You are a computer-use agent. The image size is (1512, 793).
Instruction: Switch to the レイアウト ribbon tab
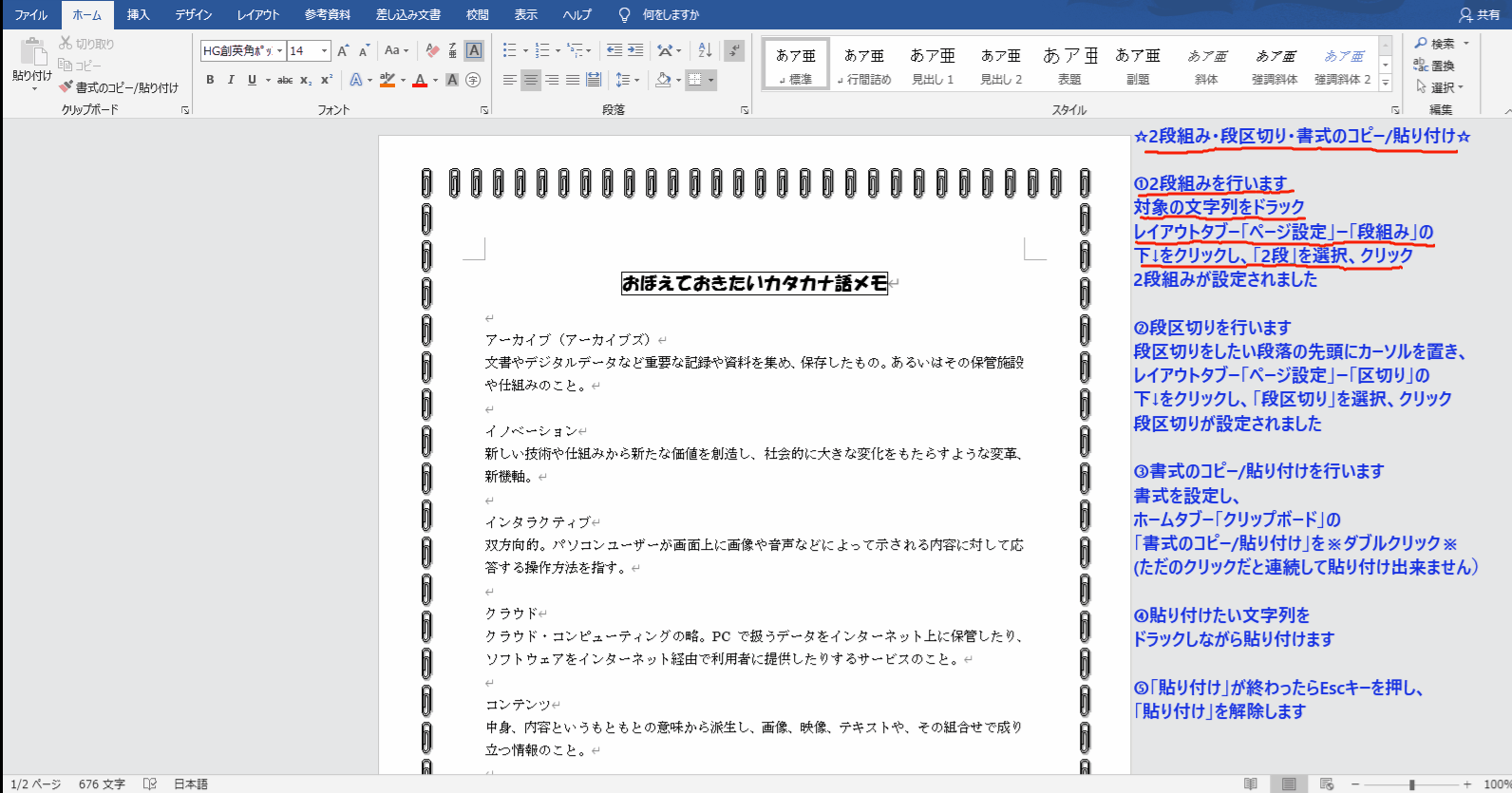tap(257, 14)
